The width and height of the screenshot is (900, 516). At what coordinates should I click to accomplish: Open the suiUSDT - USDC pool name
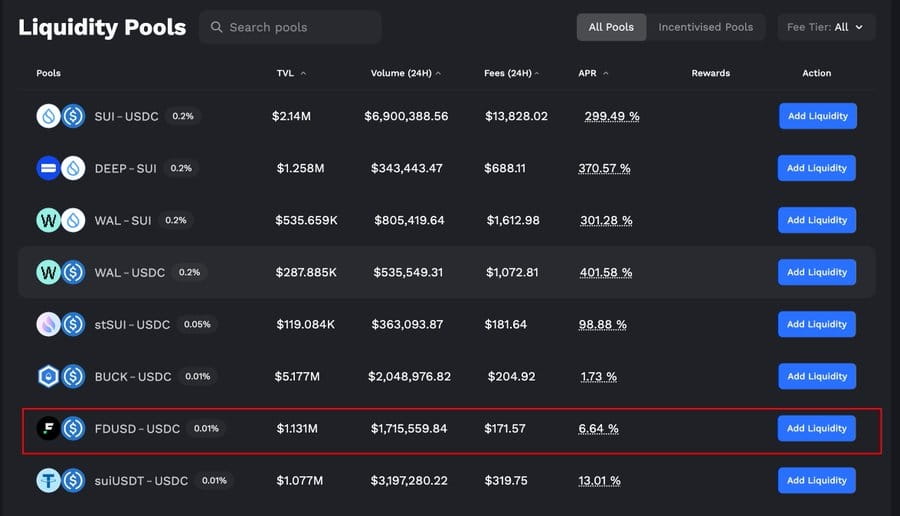pyautogui.click(x=141, y=481)
